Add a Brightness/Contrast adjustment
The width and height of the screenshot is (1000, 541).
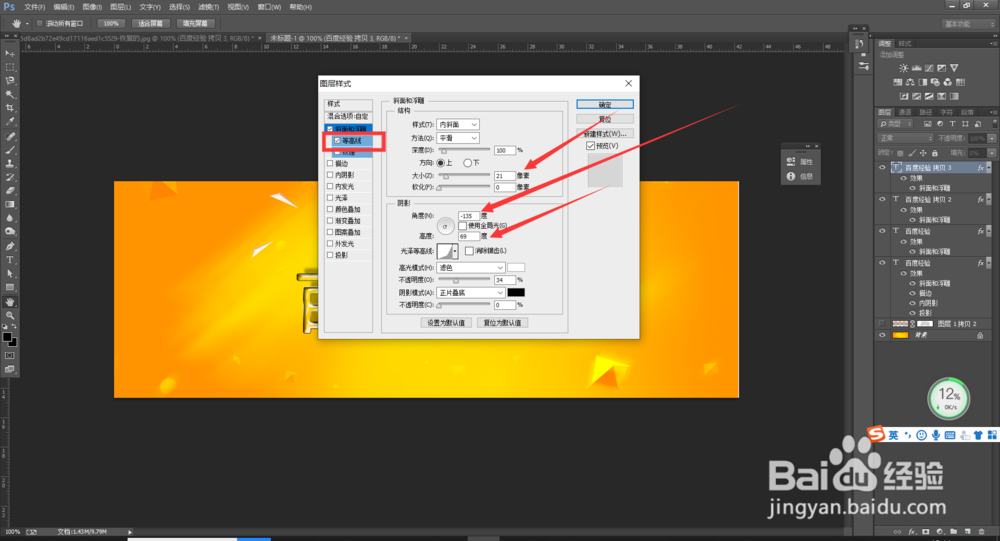pos(903,68)
